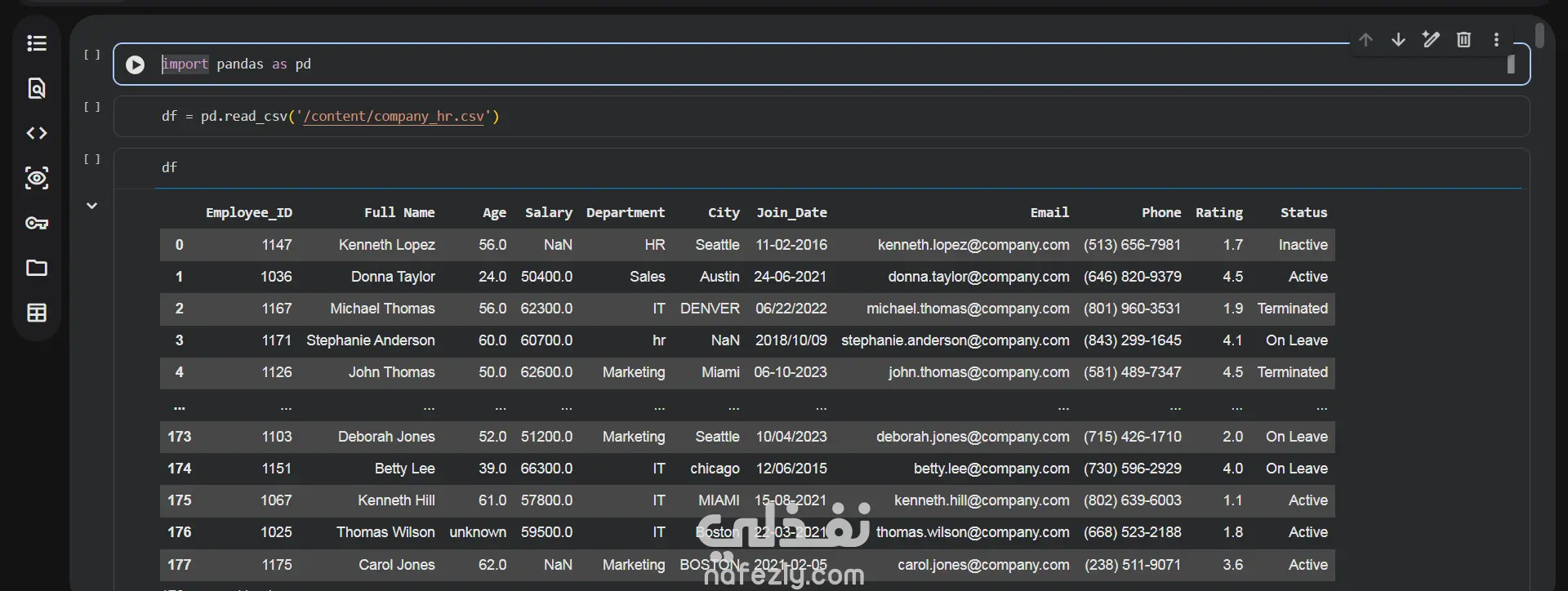Click carol.jones@company.com email cell
1568x591 pixels.
coord(983,565)
